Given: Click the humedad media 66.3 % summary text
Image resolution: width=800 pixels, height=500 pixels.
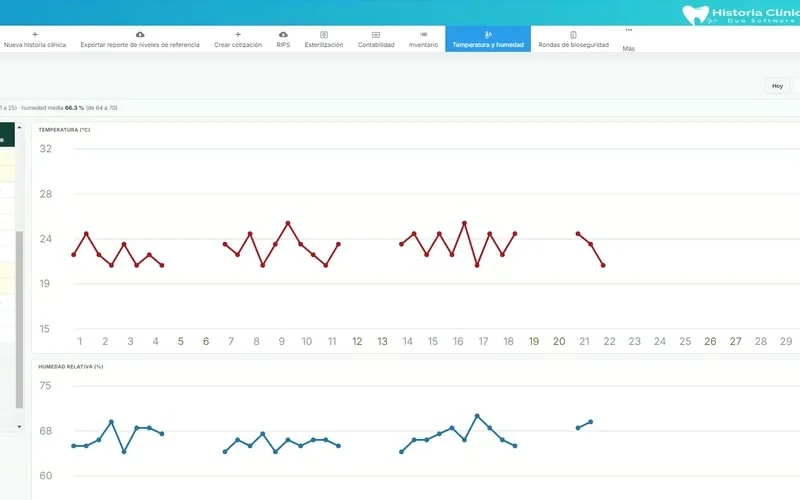Looking at the screenshot, I should tap(69, 108).
